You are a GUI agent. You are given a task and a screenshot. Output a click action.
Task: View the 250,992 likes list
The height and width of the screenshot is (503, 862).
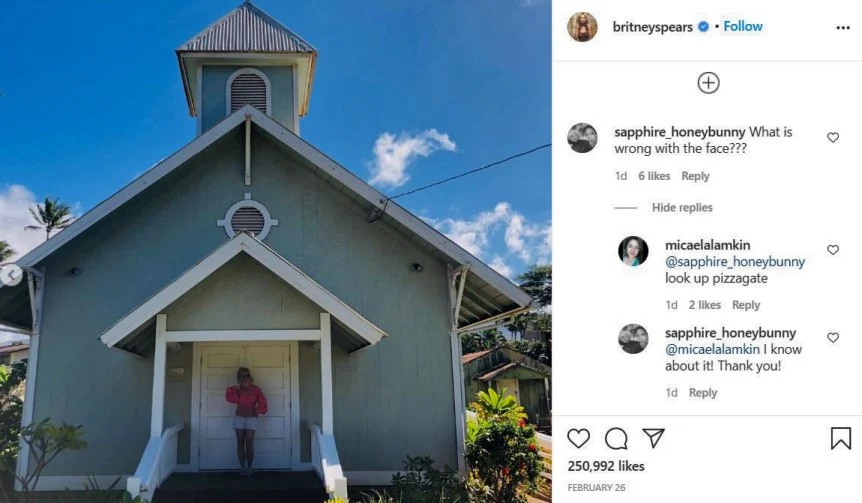[x=606, y=466]
